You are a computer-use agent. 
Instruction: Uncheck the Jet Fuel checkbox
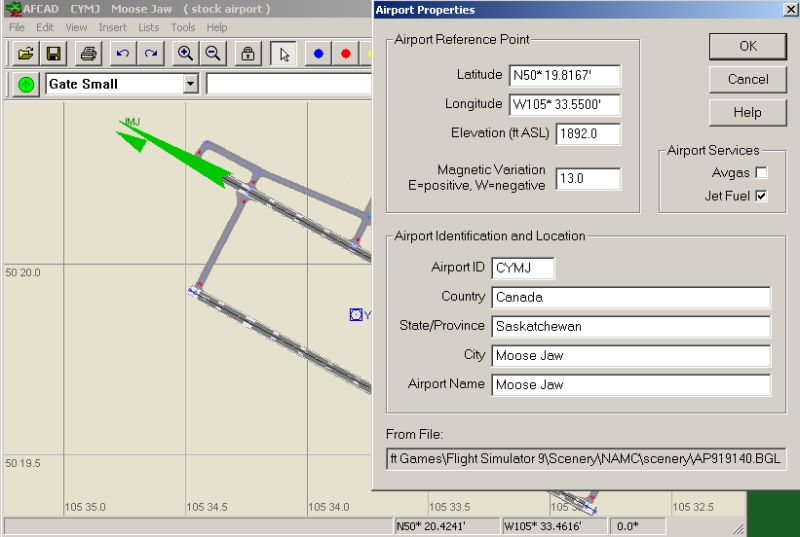pos(761,196)
